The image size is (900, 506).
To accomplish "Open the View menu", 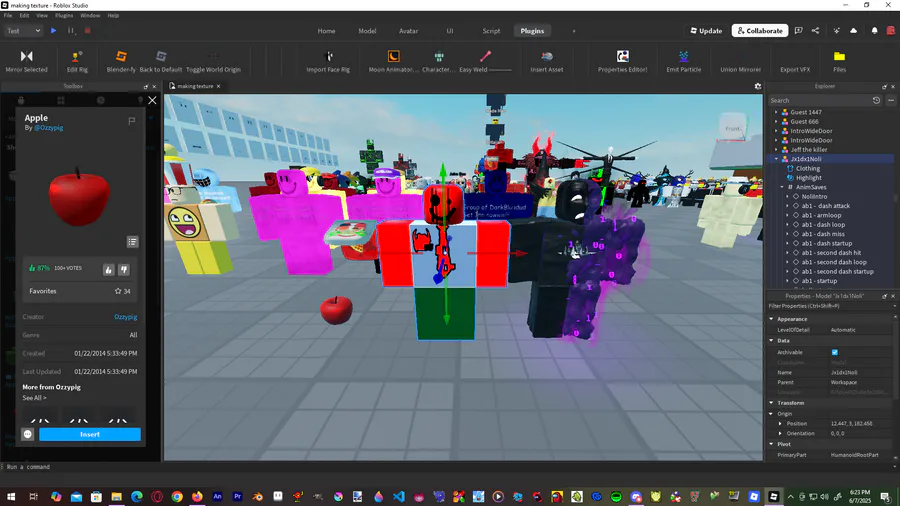I will click(x=42, y=15).
